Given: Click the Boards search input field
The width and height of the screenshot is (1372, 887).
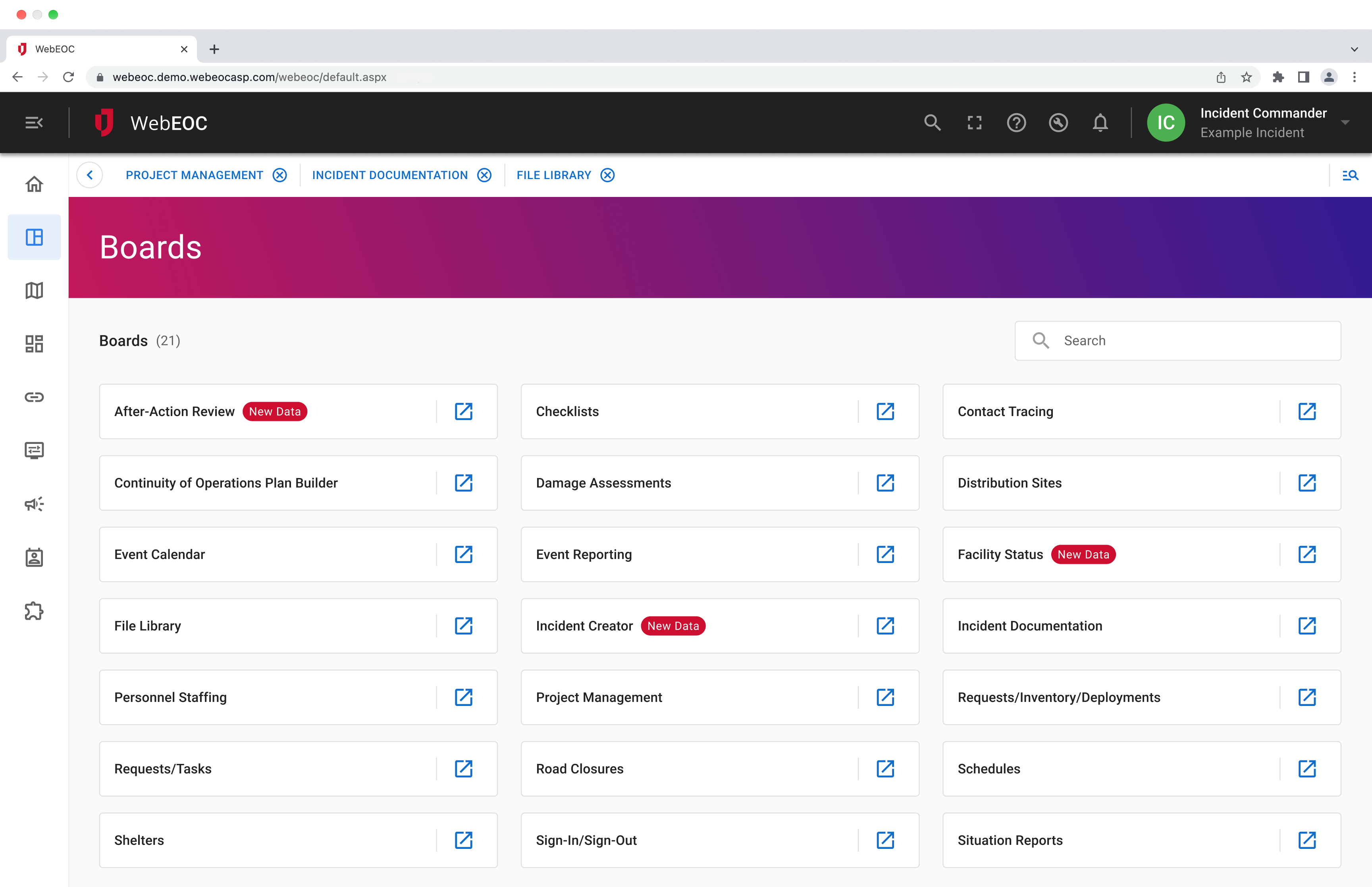Looking at the screenshot, I should click(1178, 341).
